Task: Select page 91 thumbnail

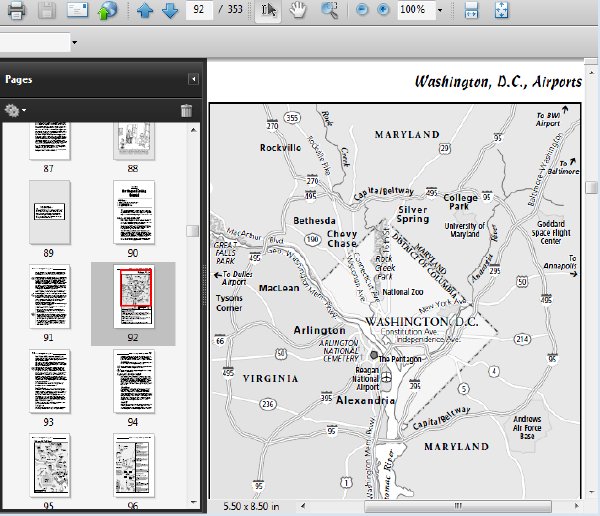Action: coord(50,296)
